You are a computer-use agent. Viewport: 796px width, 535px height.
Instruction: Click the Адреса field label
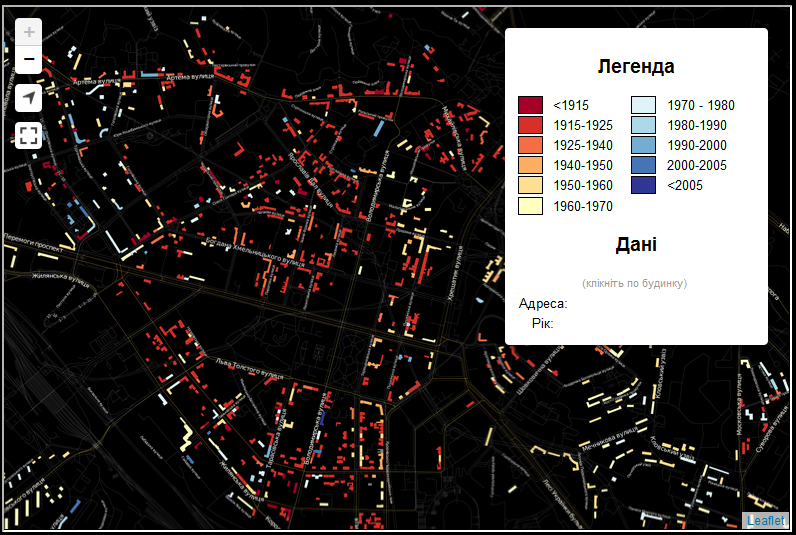tap(543, 303)
